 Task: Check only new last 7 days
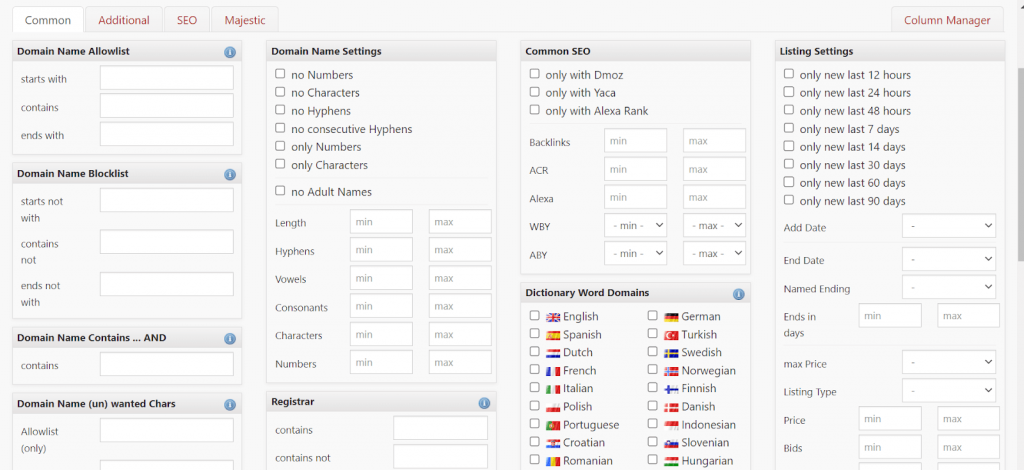789,128
